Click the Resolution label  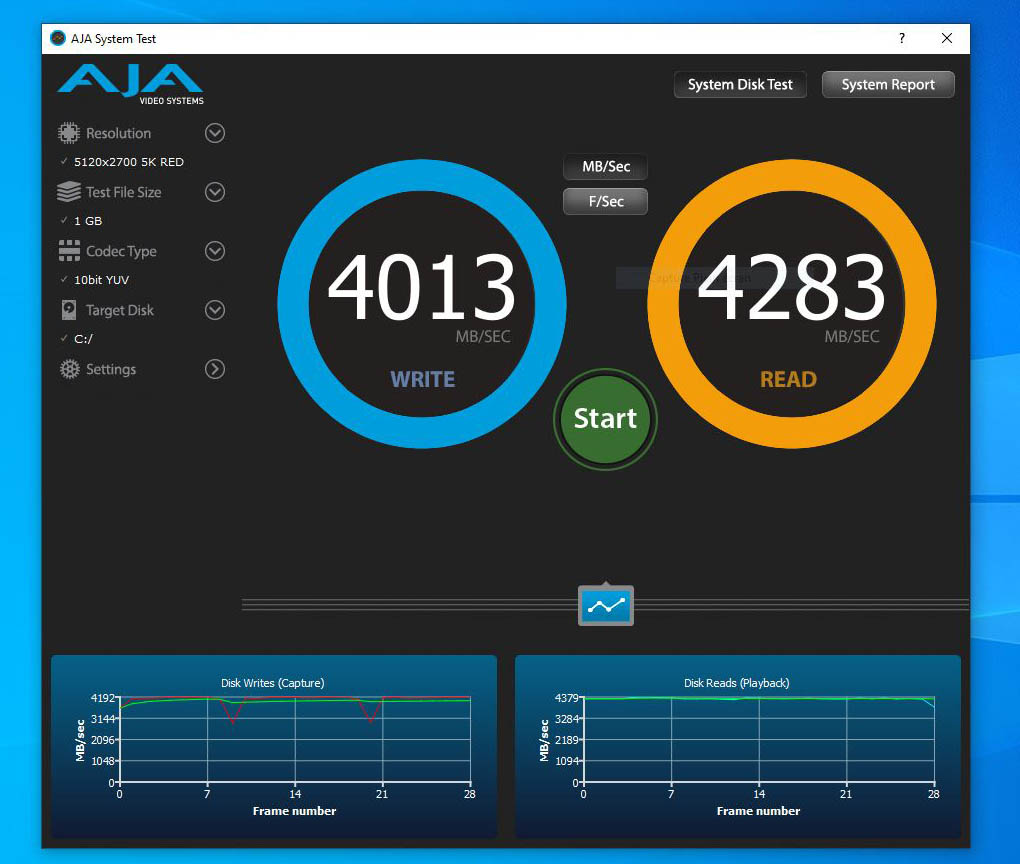pyautogui.click(x=118, y=133)
